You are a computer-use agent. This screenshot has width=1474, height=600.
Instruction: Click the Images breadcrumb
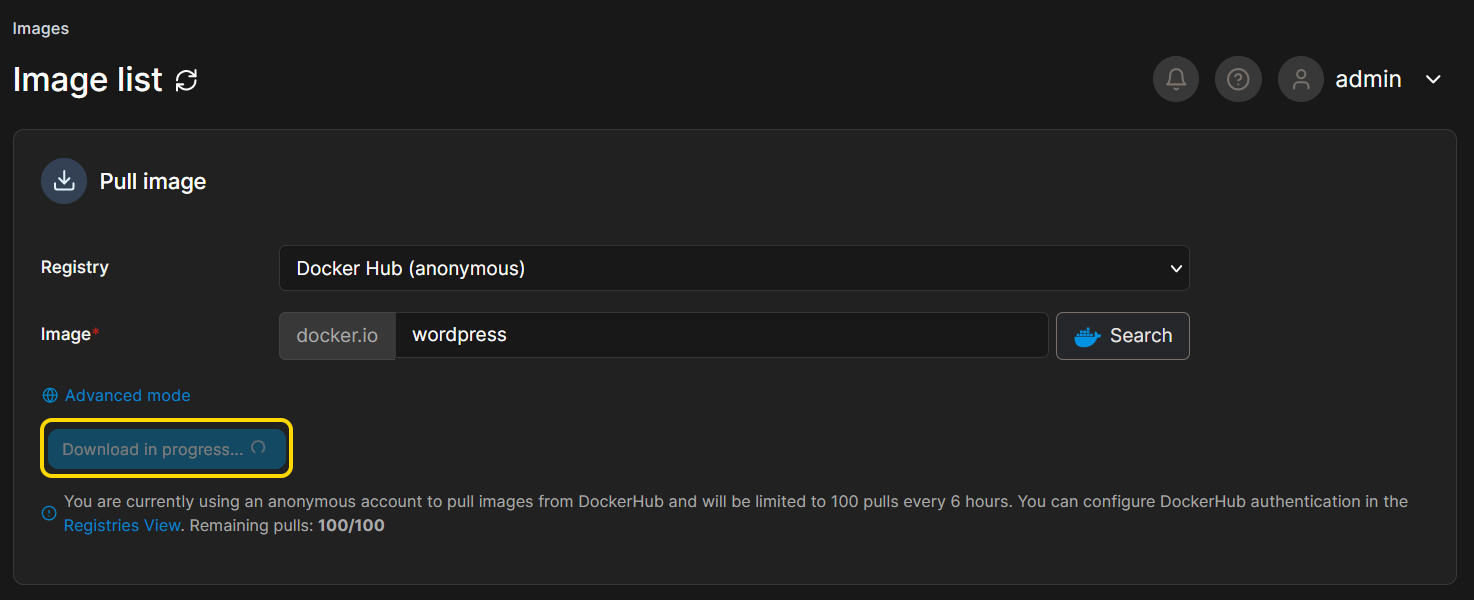[x=41, y=29]
